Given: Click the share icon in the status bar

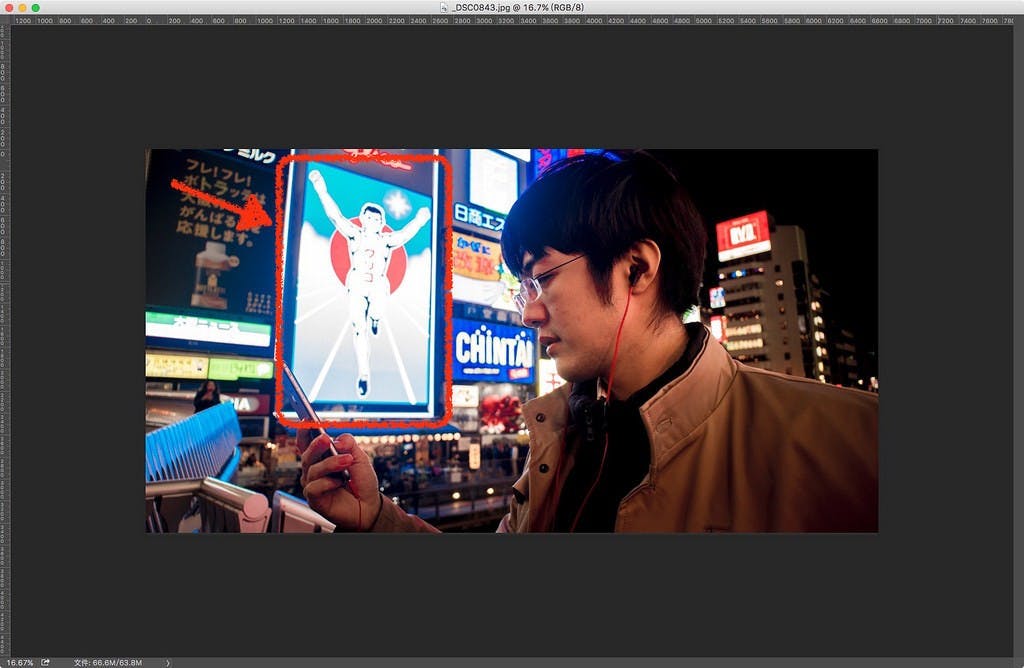Looking at the screenshot, I should pyautogui.click(x=45, y=662).
